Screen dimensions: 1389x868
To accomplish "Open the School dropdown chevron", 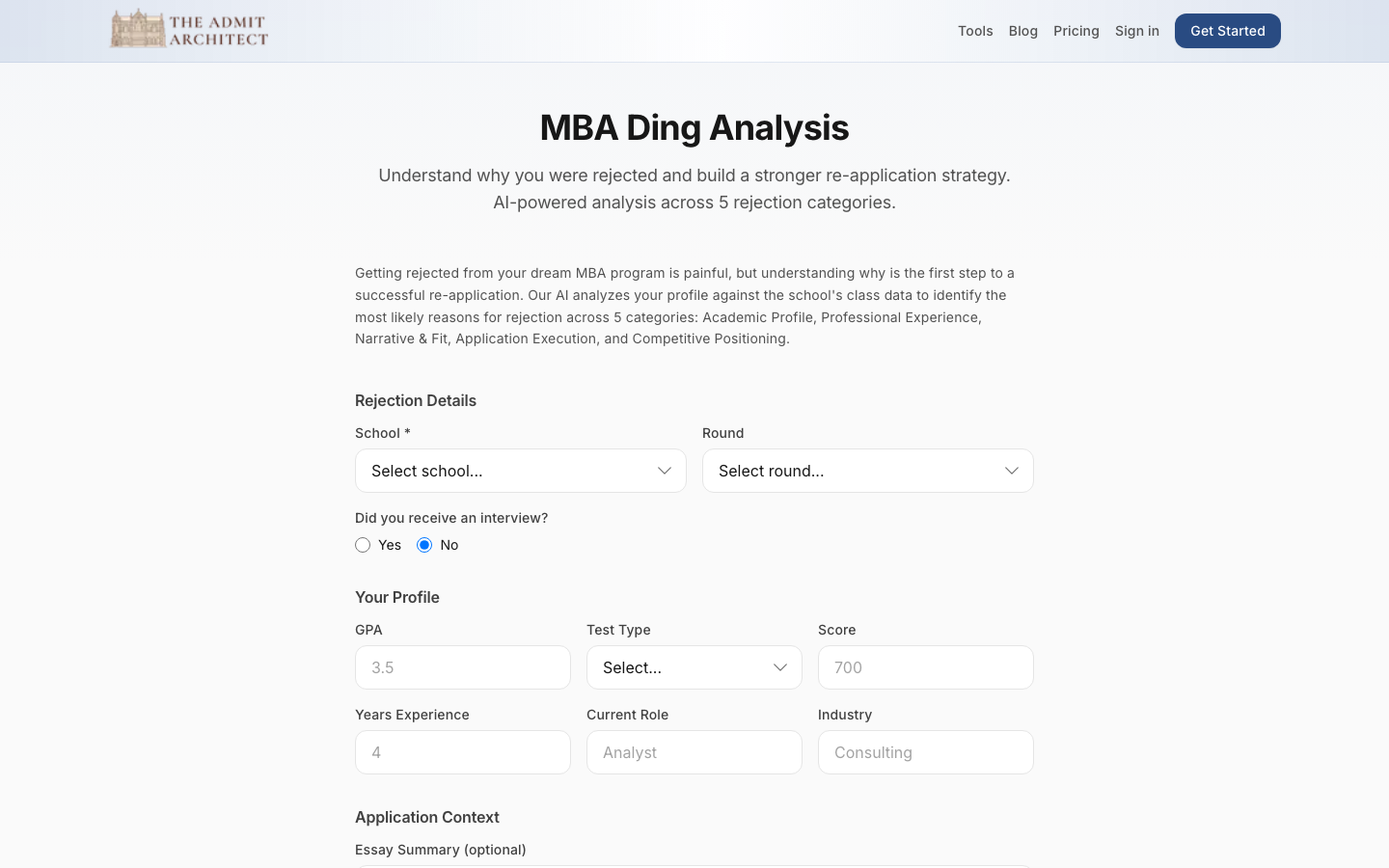I will 664,471.
